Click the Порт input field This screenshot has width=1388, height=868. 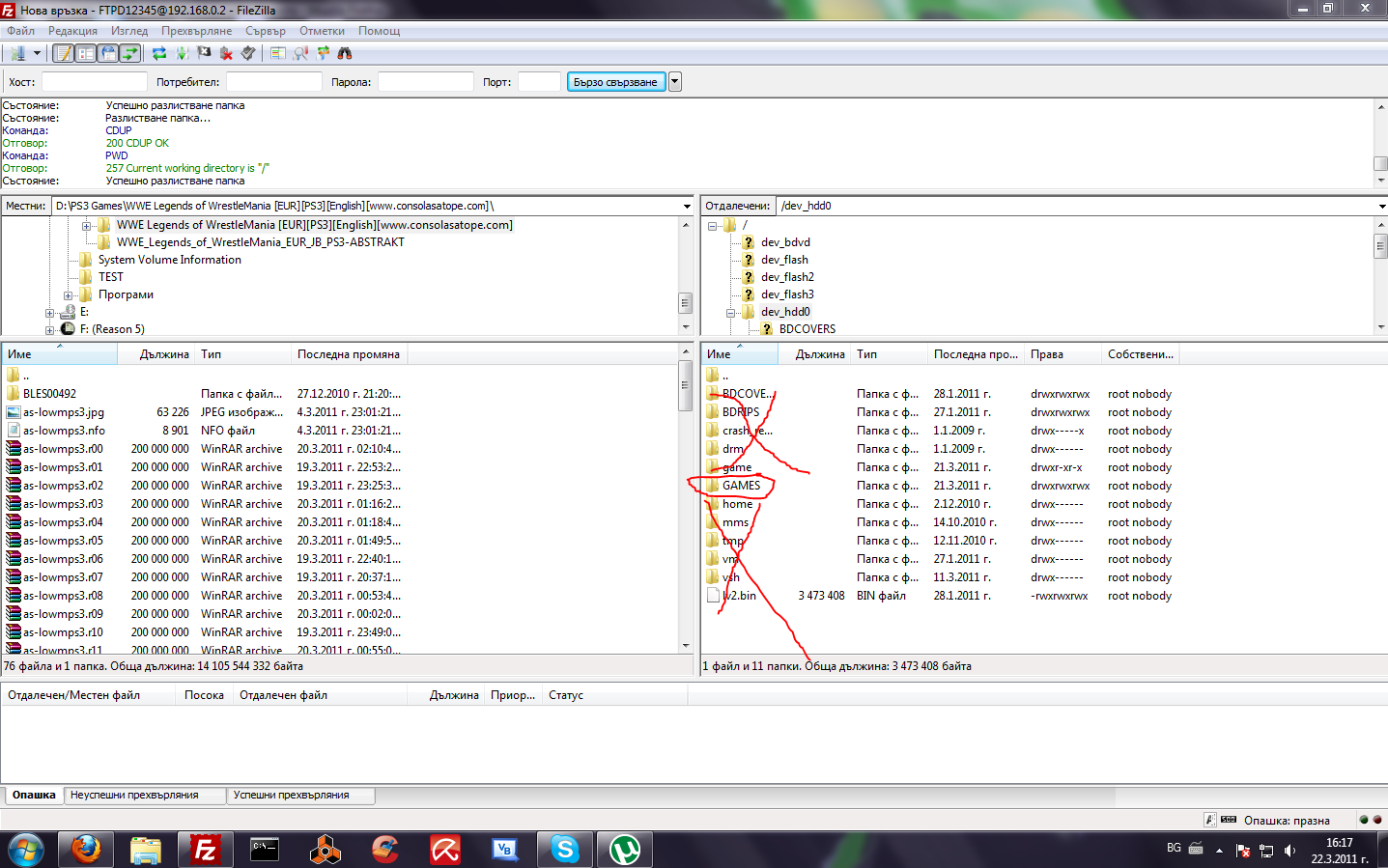point(539,82)
